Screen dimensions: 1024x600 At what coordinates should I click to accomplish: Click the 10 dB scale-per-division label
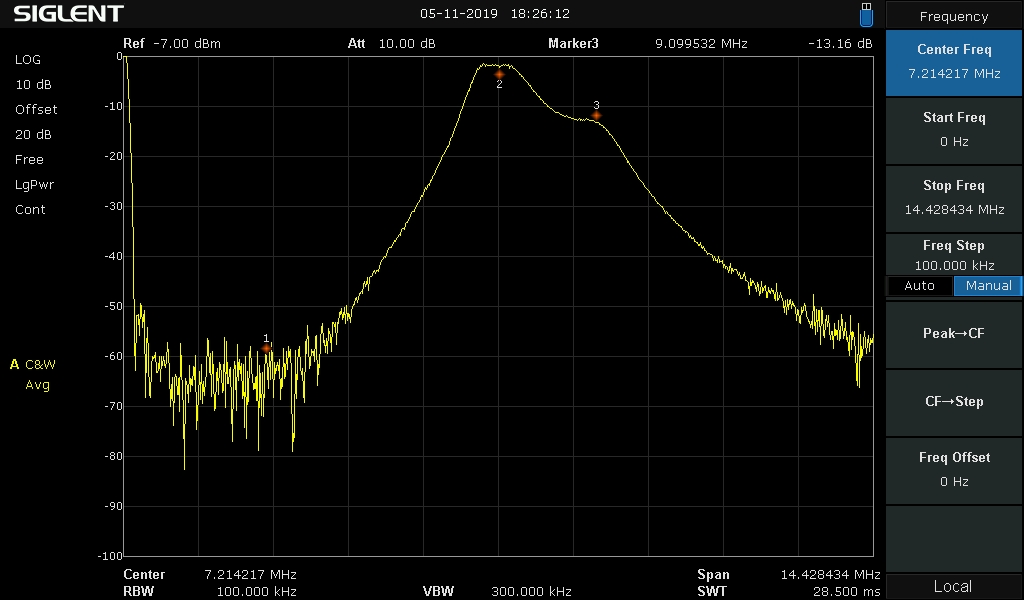[33, 85]
